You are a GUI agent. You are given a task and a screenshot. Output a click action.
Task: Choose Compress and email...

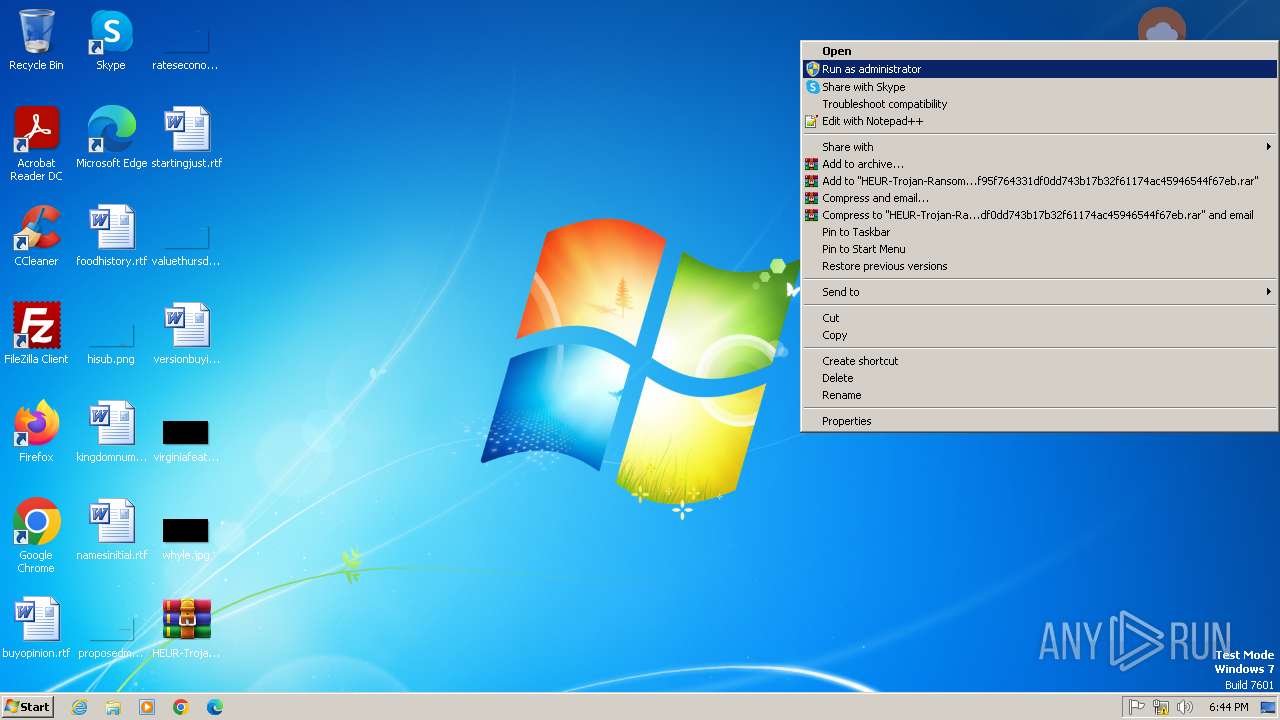point(1040,198)
